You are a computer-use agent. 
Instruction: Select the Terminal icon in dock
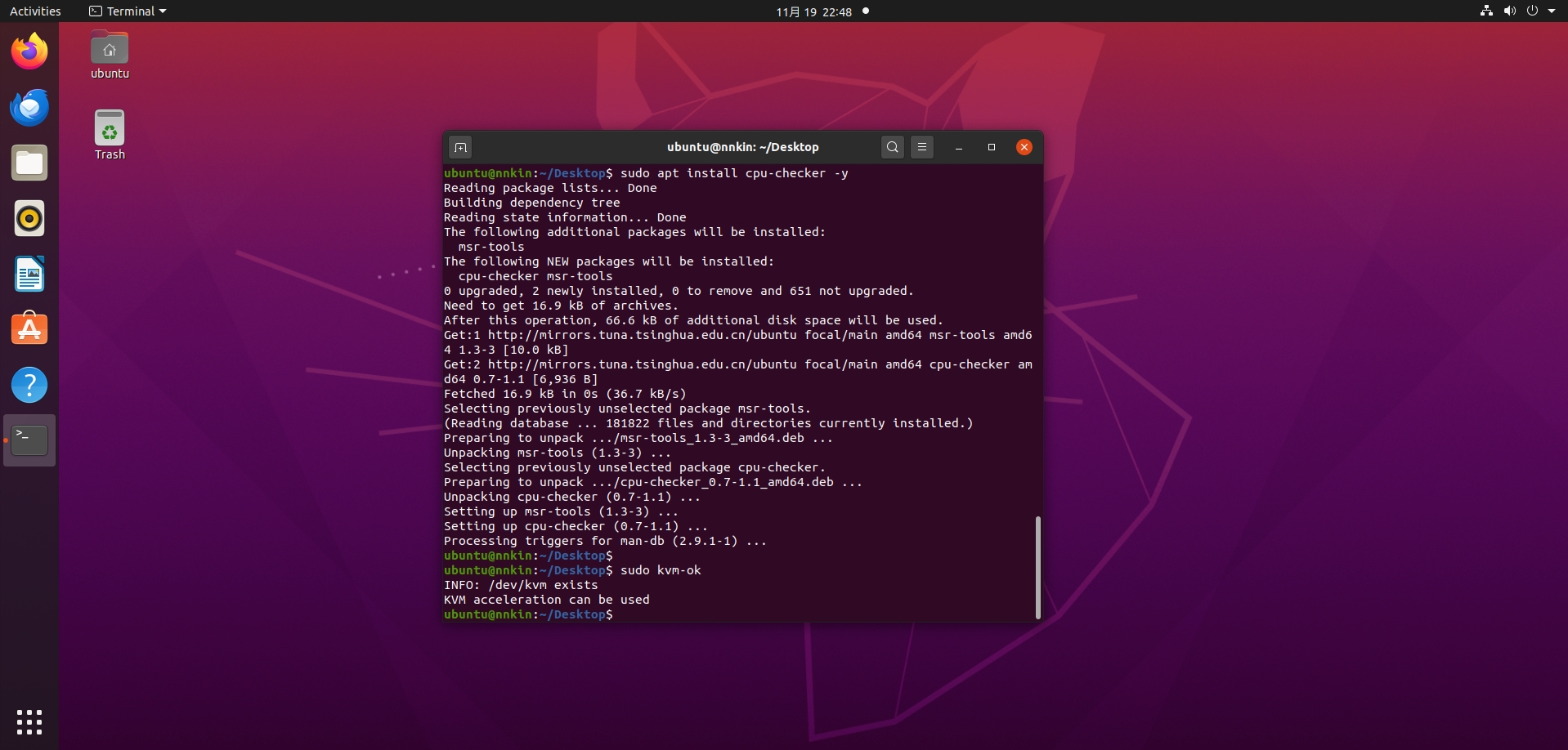tap(29, 440)
